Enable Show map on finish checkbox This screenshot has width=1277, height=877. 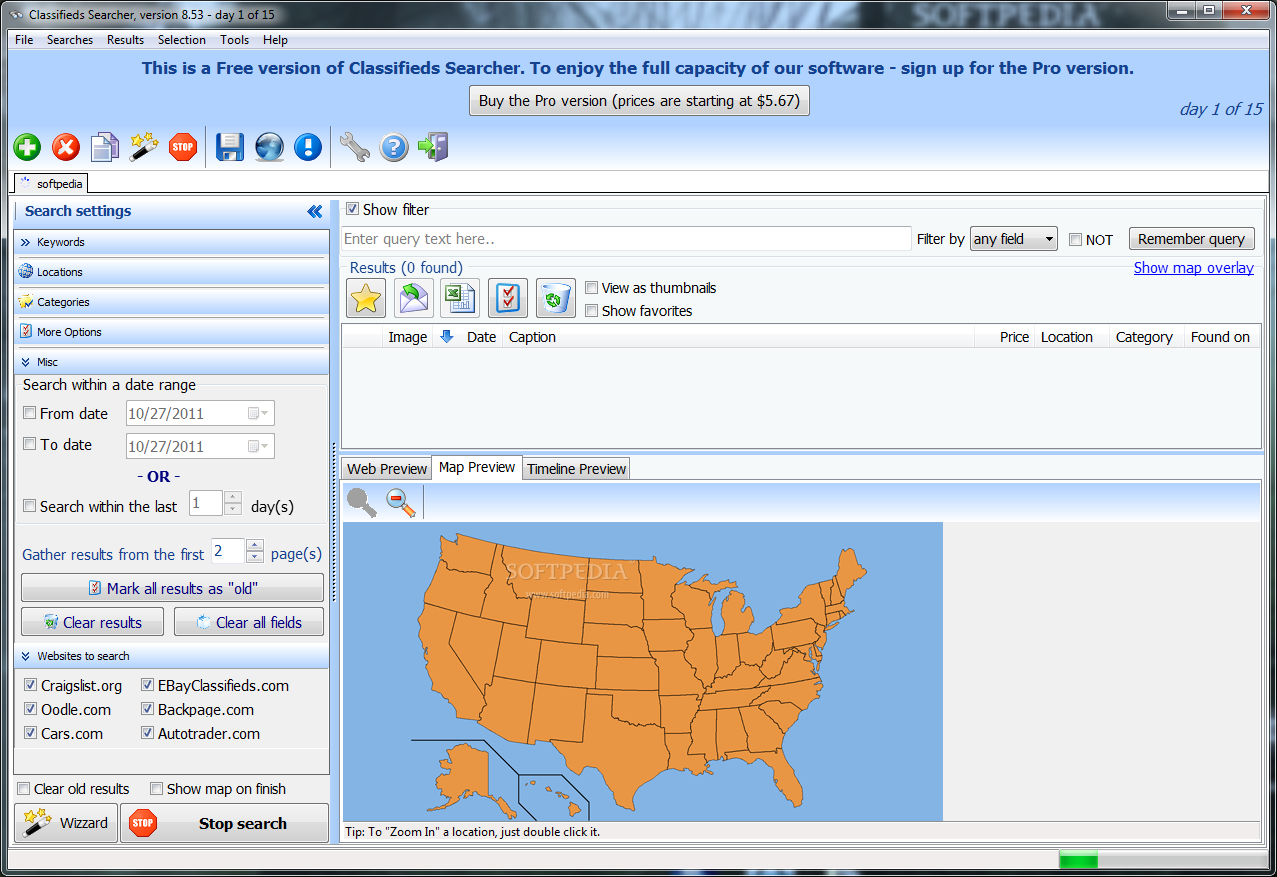(156, 789)
